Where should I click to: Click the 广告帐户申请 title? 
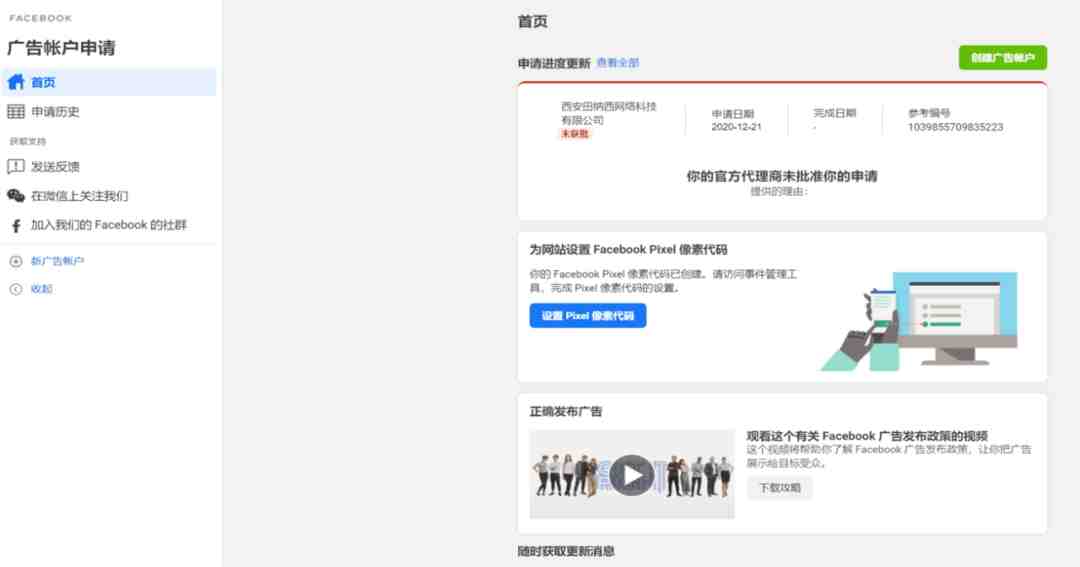coord(61,48)
